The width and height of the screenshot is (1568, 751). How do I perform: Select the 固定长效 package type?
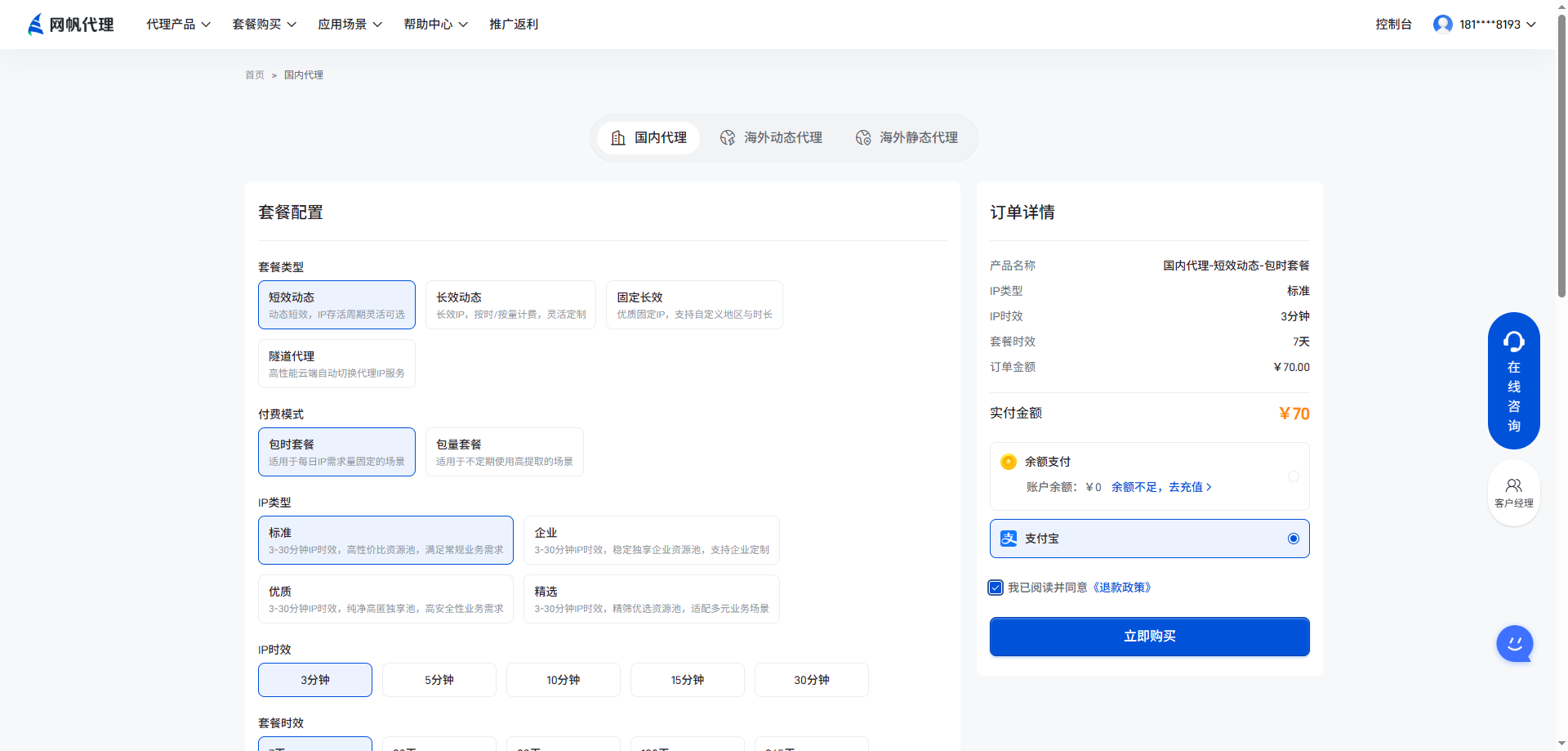[x=694, y=305]
